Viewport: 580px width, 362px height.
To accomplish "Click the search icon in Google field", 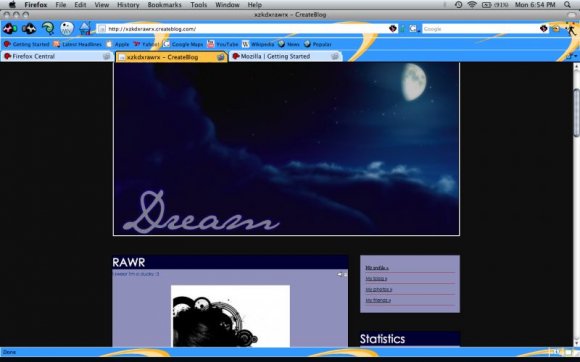I will [543, 28].
